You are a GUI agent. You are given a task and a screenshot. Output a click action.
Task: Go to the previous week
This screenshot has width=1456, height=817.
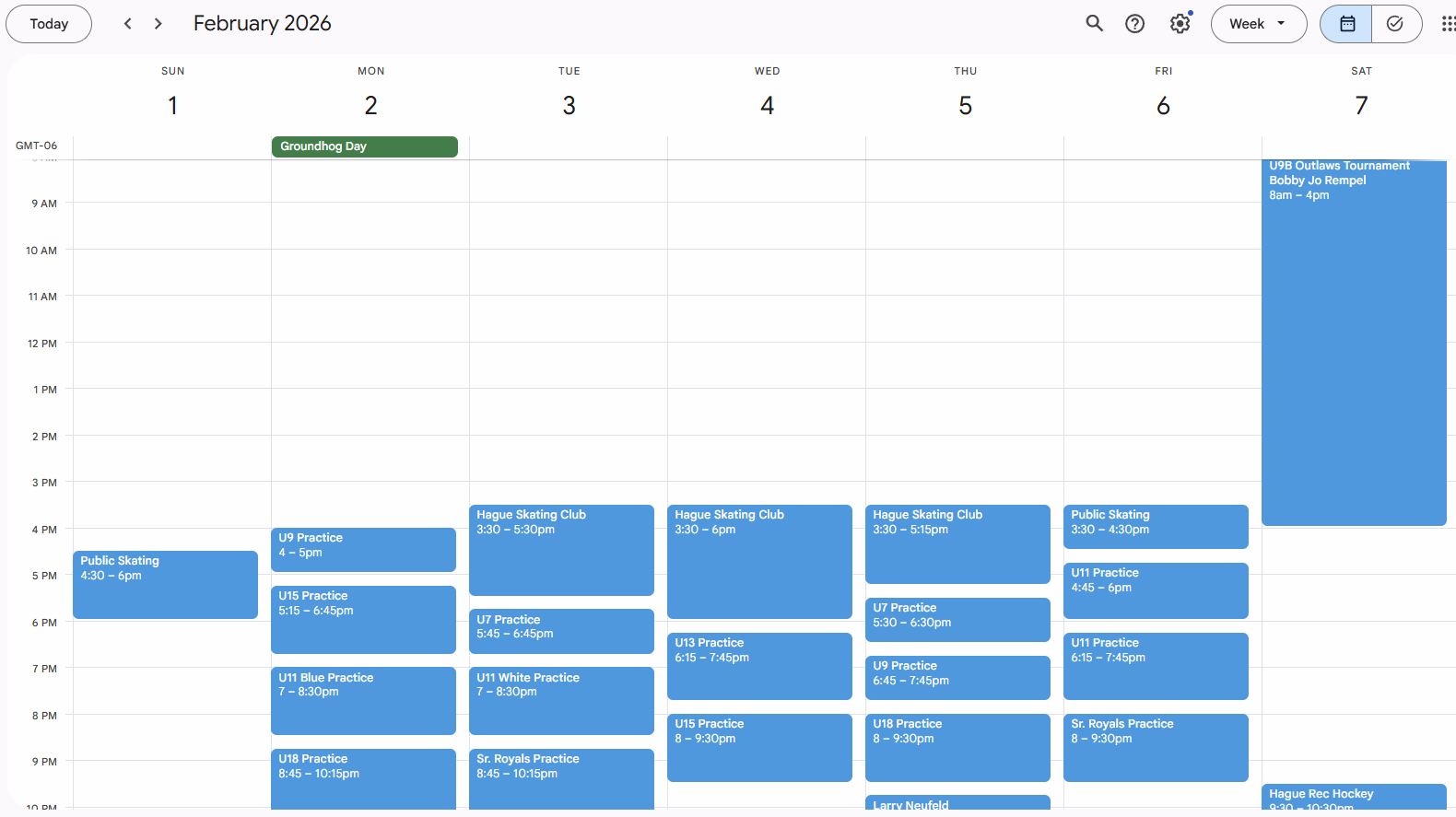pos(128,24)
